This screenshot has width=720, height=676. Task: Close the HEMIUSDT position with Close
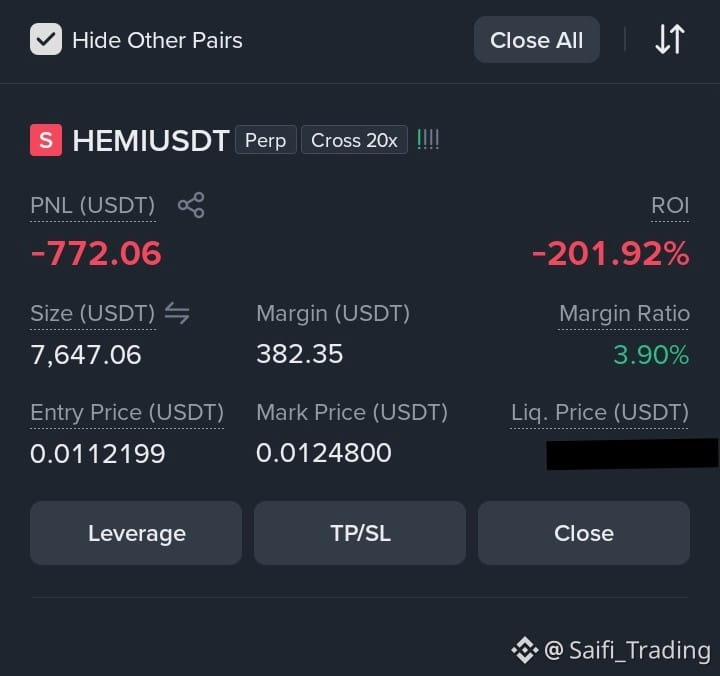pos(584,533)
